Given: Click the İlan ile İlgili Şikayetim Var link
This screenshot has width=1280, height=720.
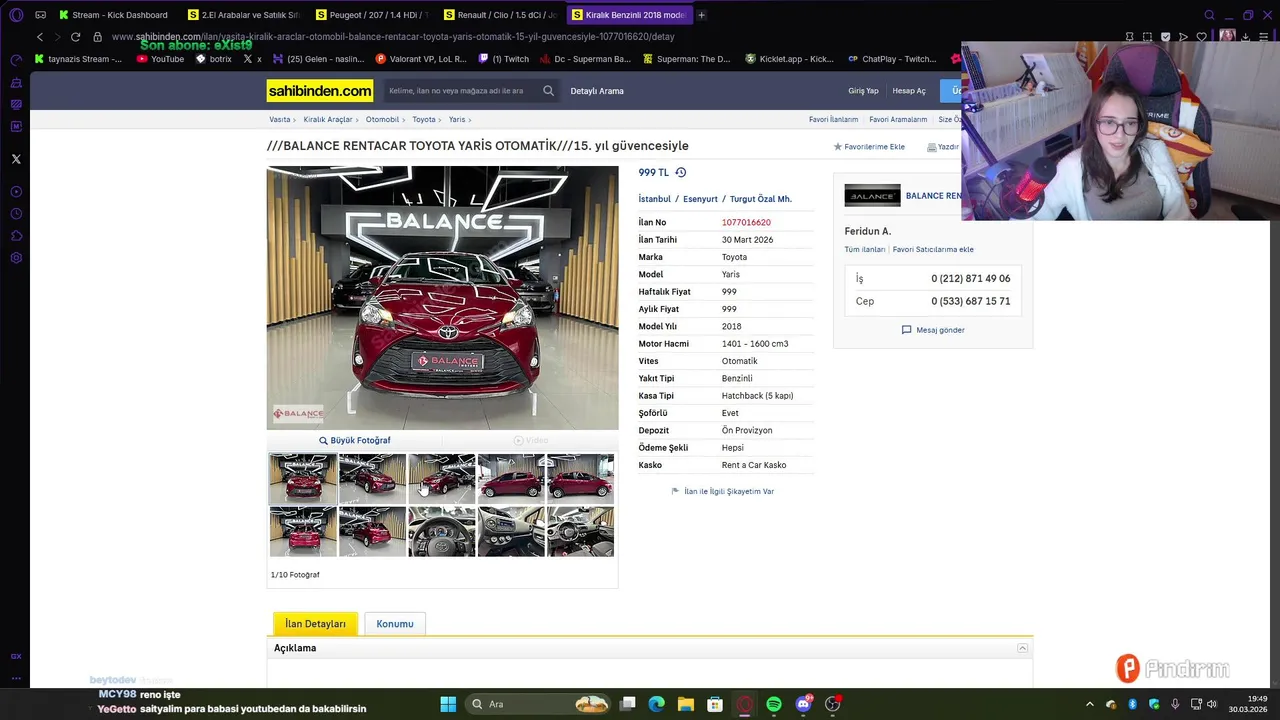Looking at the screenshot, I should coord(729,492).
